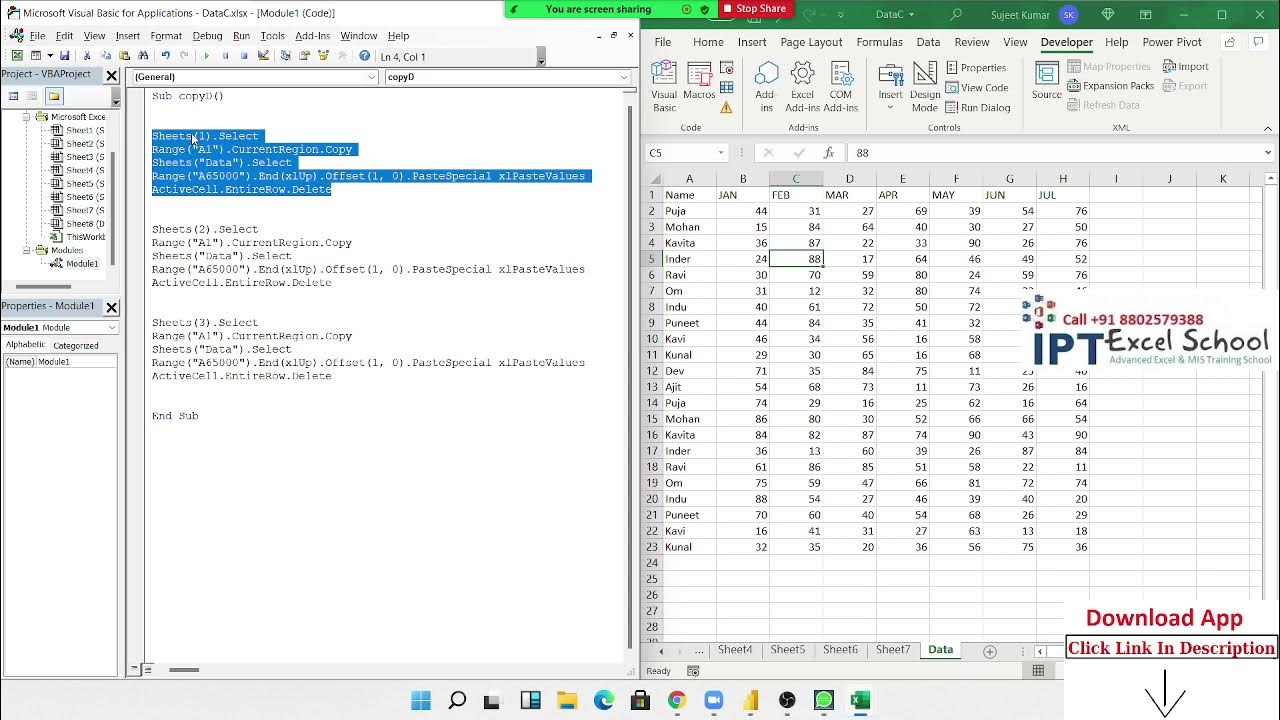Click the Reset stop icon in VBA toolbar
1280x720 pixels.
244,56
